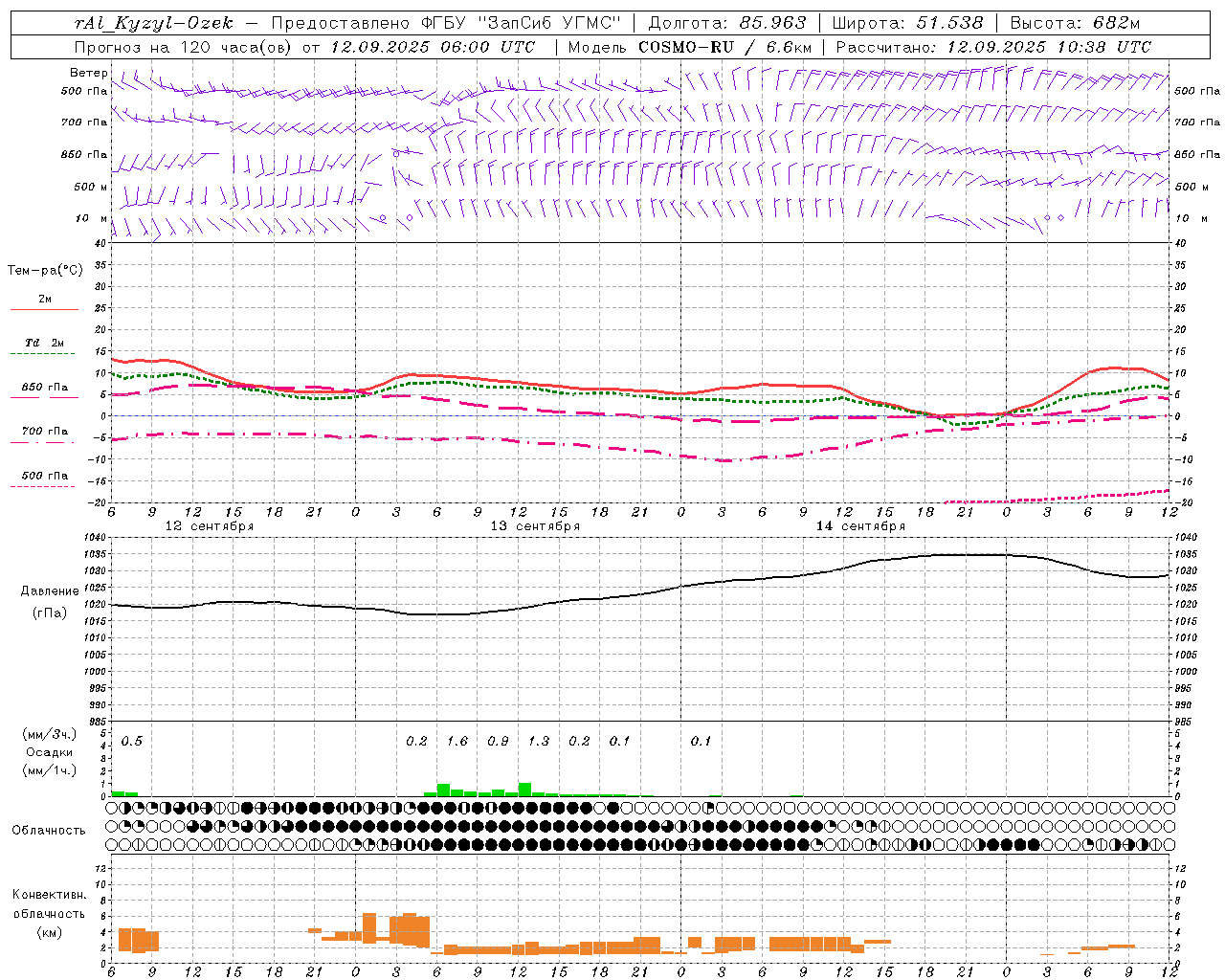Viewport: 1225px width, 980px height.
Task: Click 1040 on the left pressure axis
Action: pos(96,538)
